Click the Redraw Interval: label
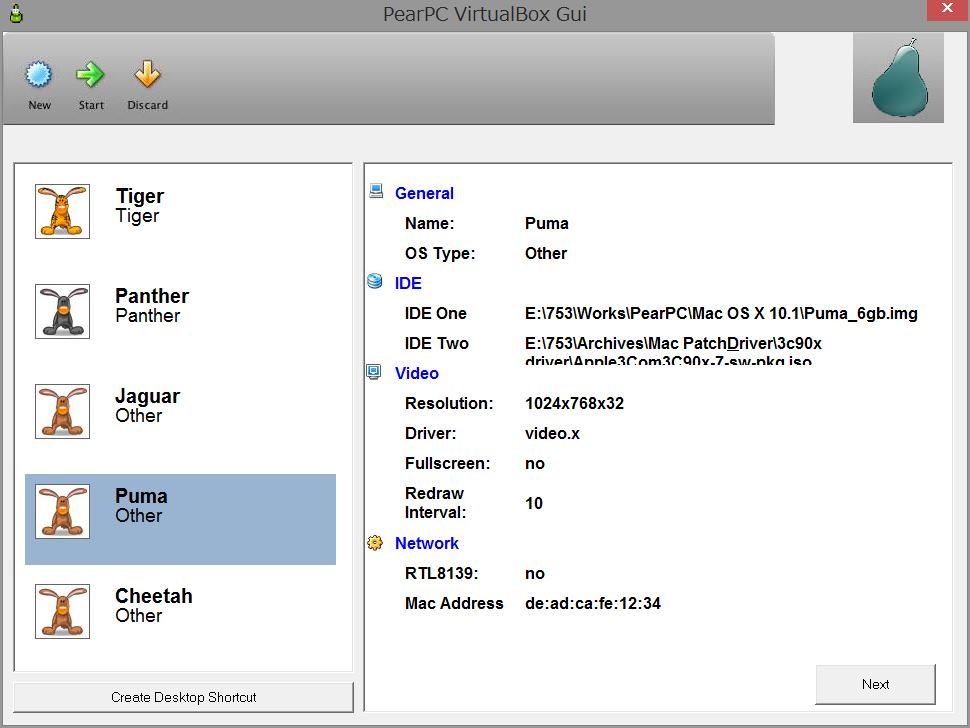 coord(435,503)
